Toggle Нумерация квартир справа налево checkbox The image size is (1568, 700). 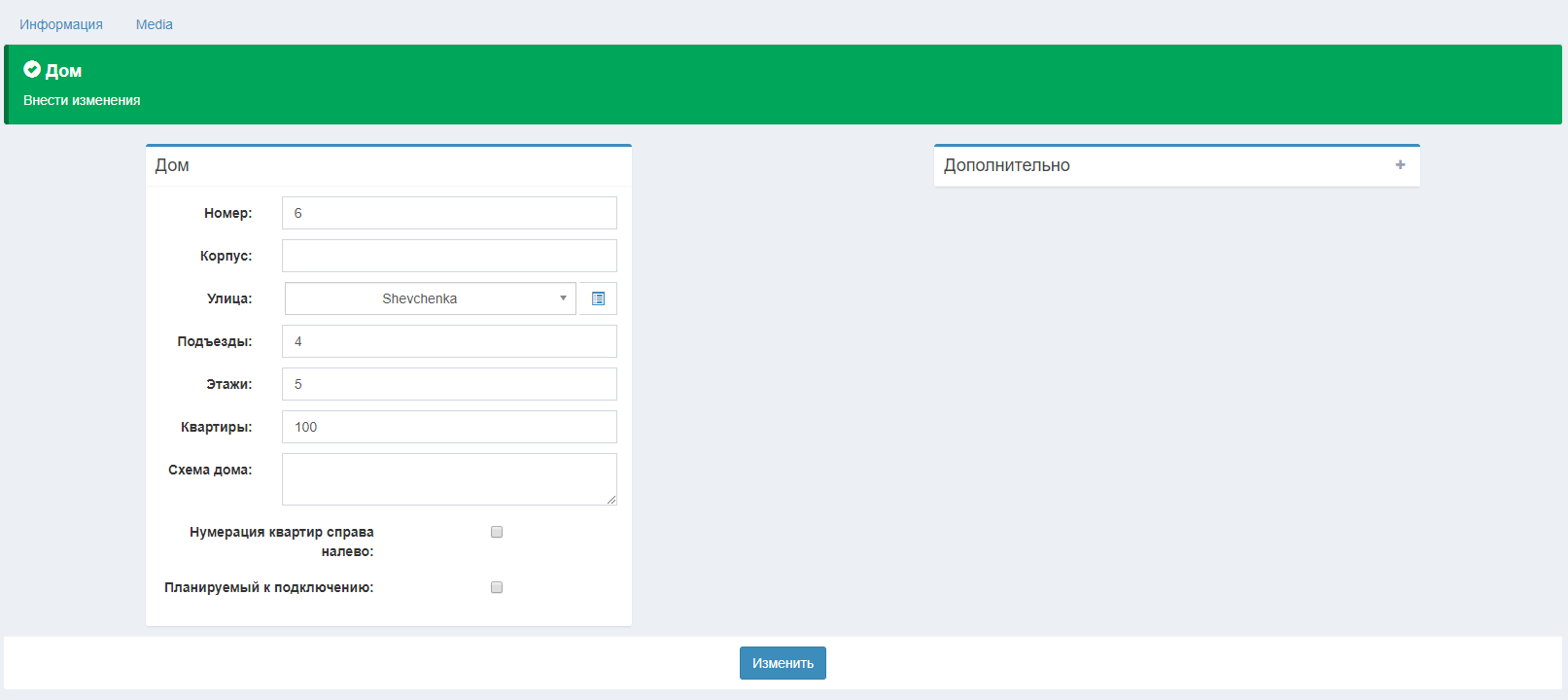(497, 532)
